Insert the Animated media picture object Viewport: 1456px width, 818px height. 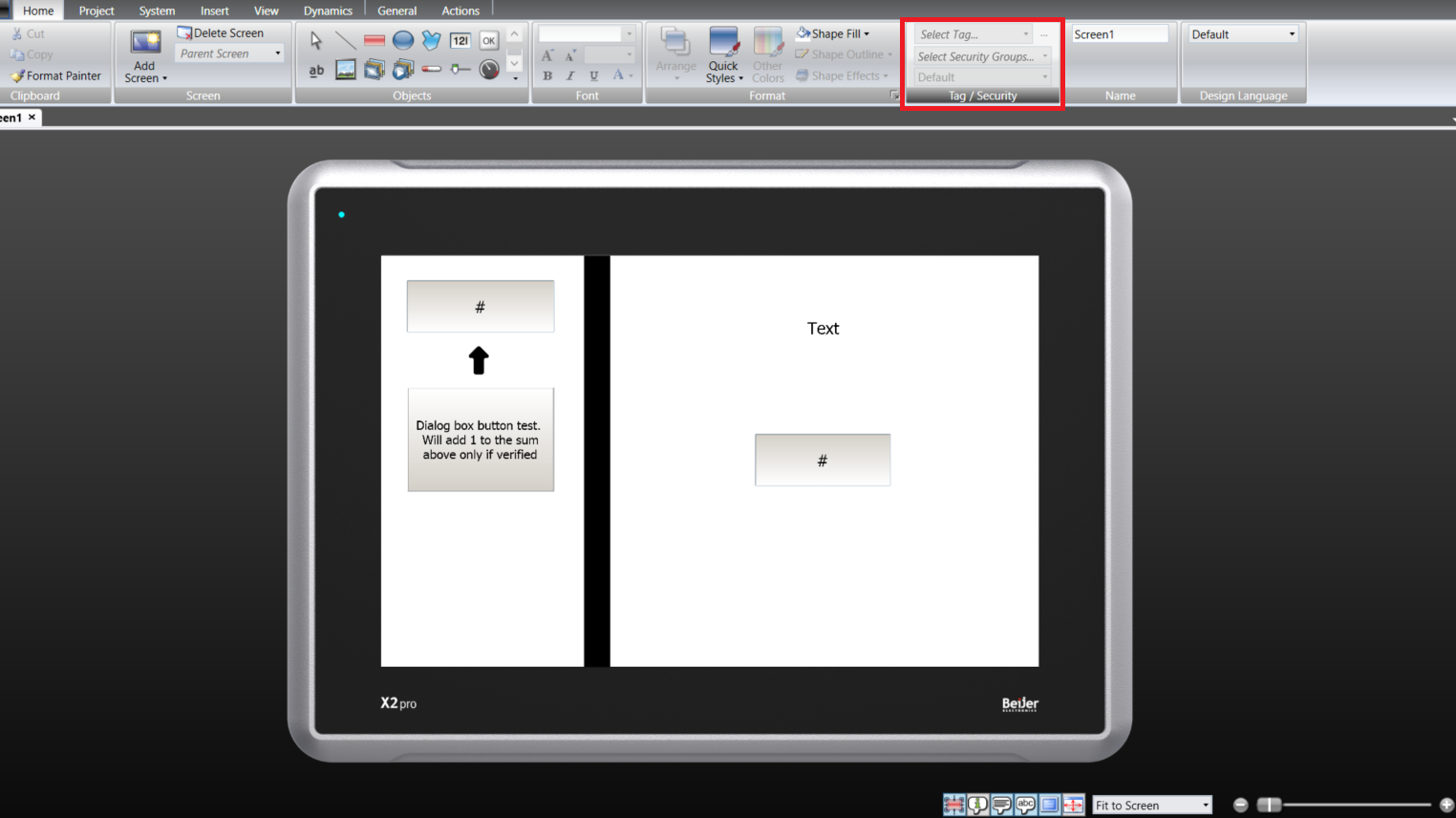[403, 70]
